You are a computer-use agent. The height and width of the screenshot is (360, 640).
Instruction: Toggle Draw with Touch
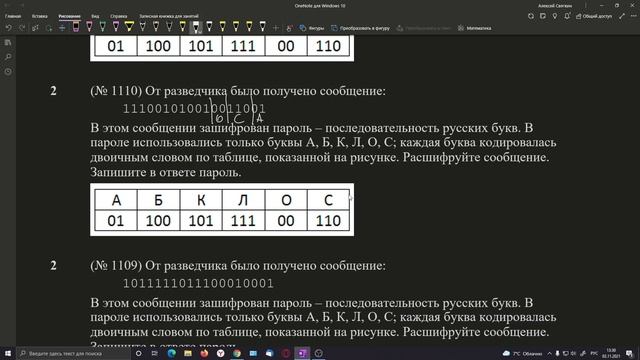(289, 28)
